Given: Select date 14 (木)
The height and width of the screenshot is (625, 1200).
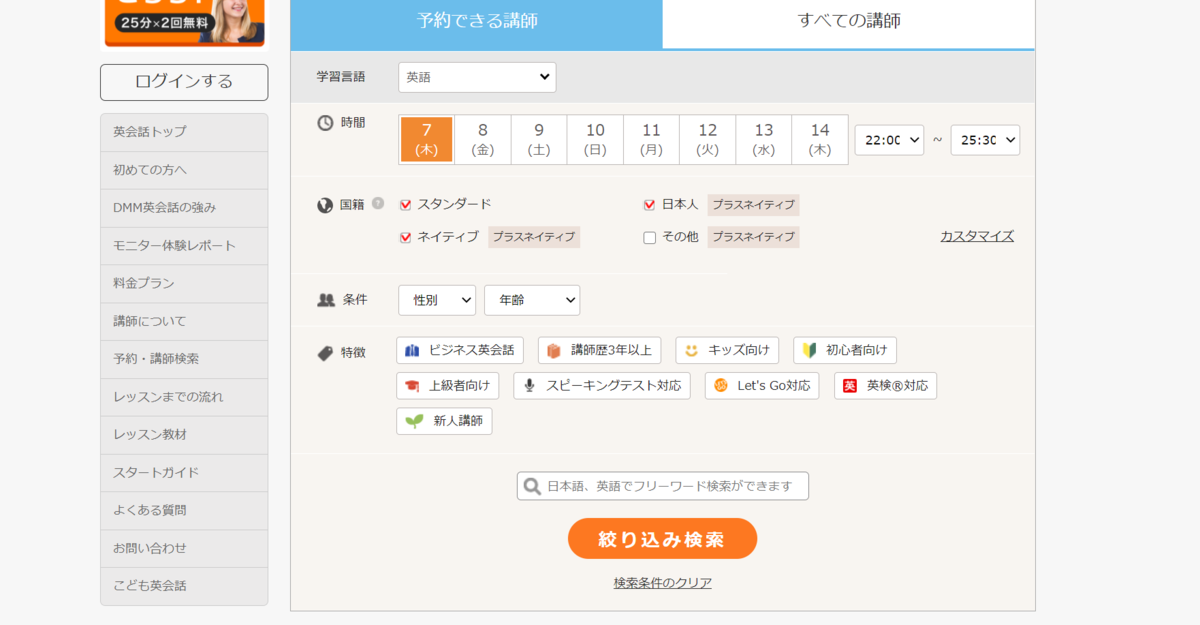Looking at the screenshot, I should [x=820, y=140].
